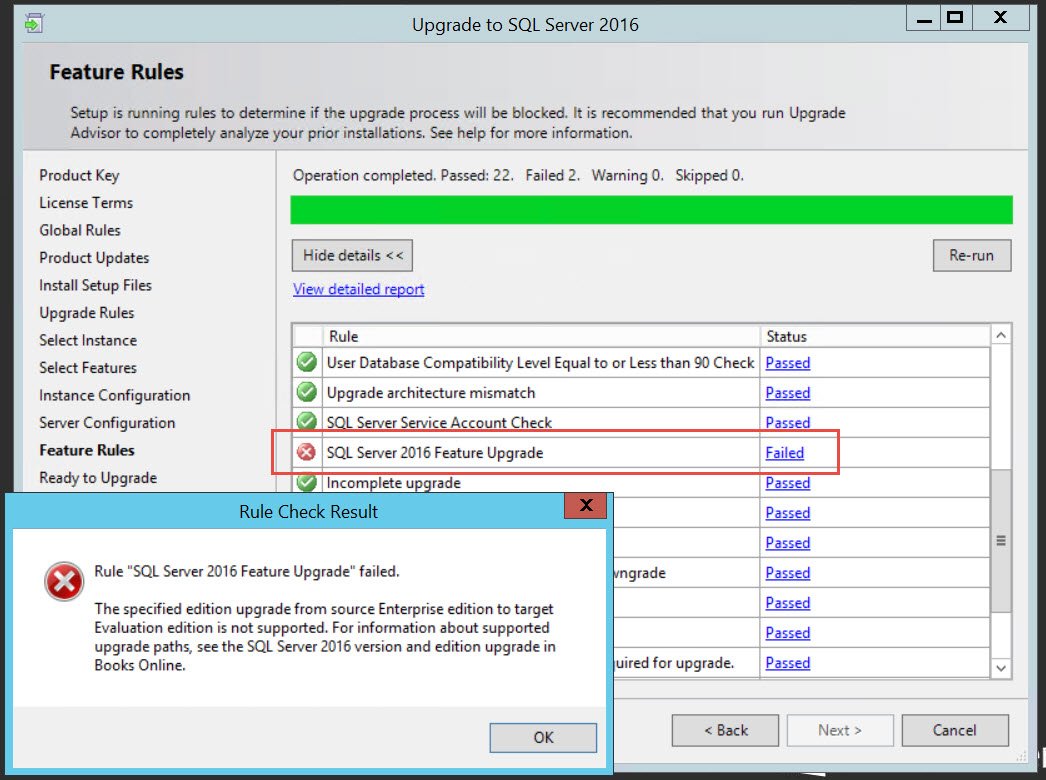Click the green rule check progress bar
This screenshot has width=1046, height=780.
click(x=651, y=210)
